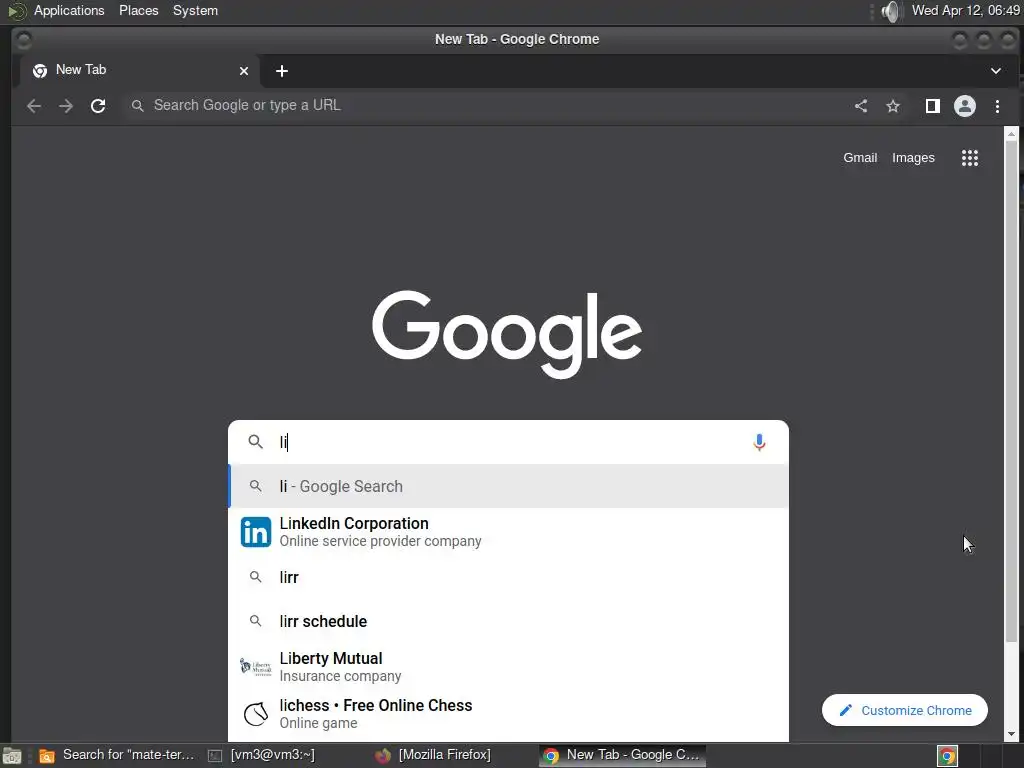Click the scrollbar up arrow
Viewport: 1024px width, 768px height.
point(1011,134)
